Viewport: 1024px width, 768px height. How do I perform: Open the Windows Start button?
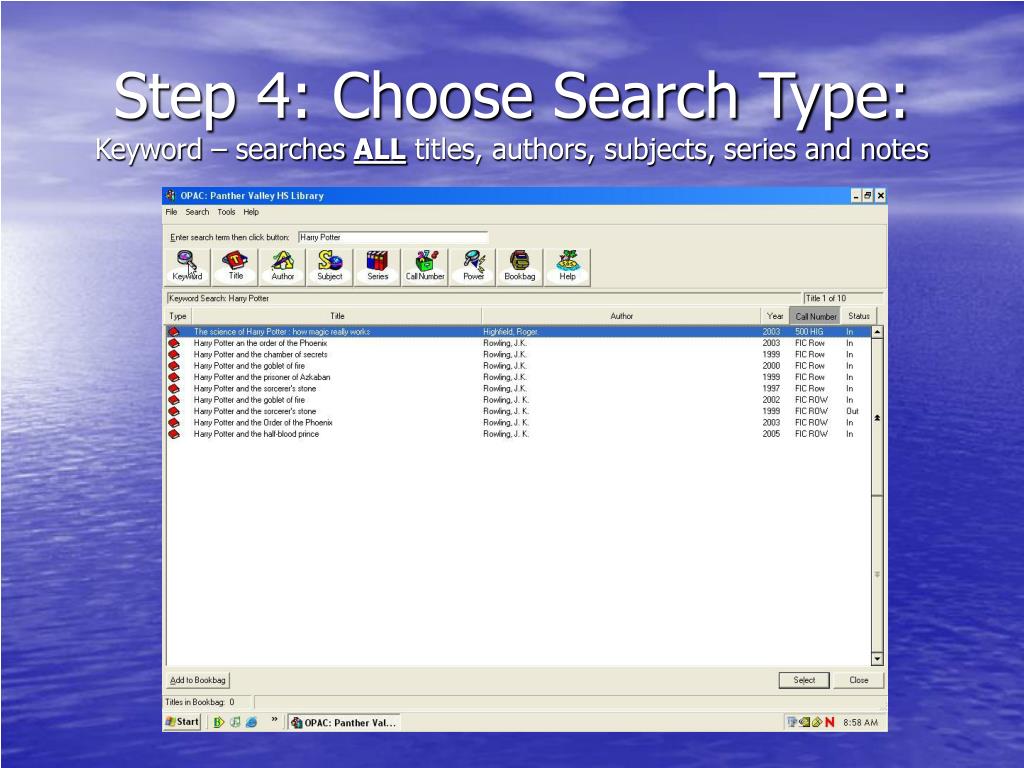[x=182, y=722]
